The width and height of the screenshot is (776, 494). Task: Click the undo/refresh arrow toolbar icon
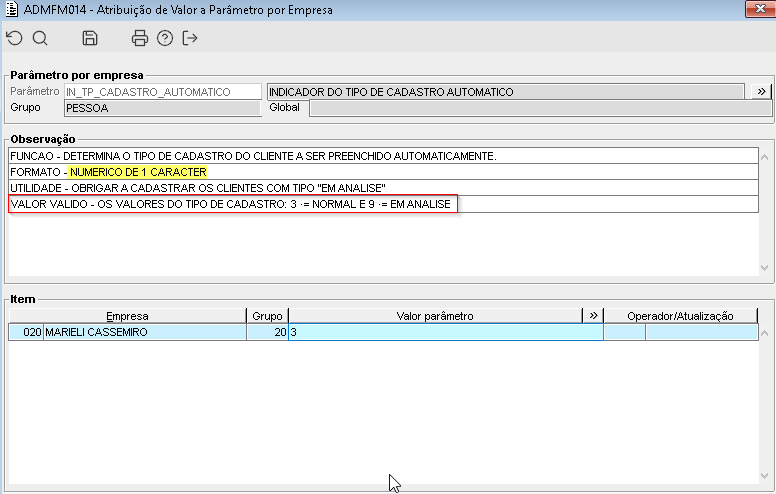[x=14, y=38]
